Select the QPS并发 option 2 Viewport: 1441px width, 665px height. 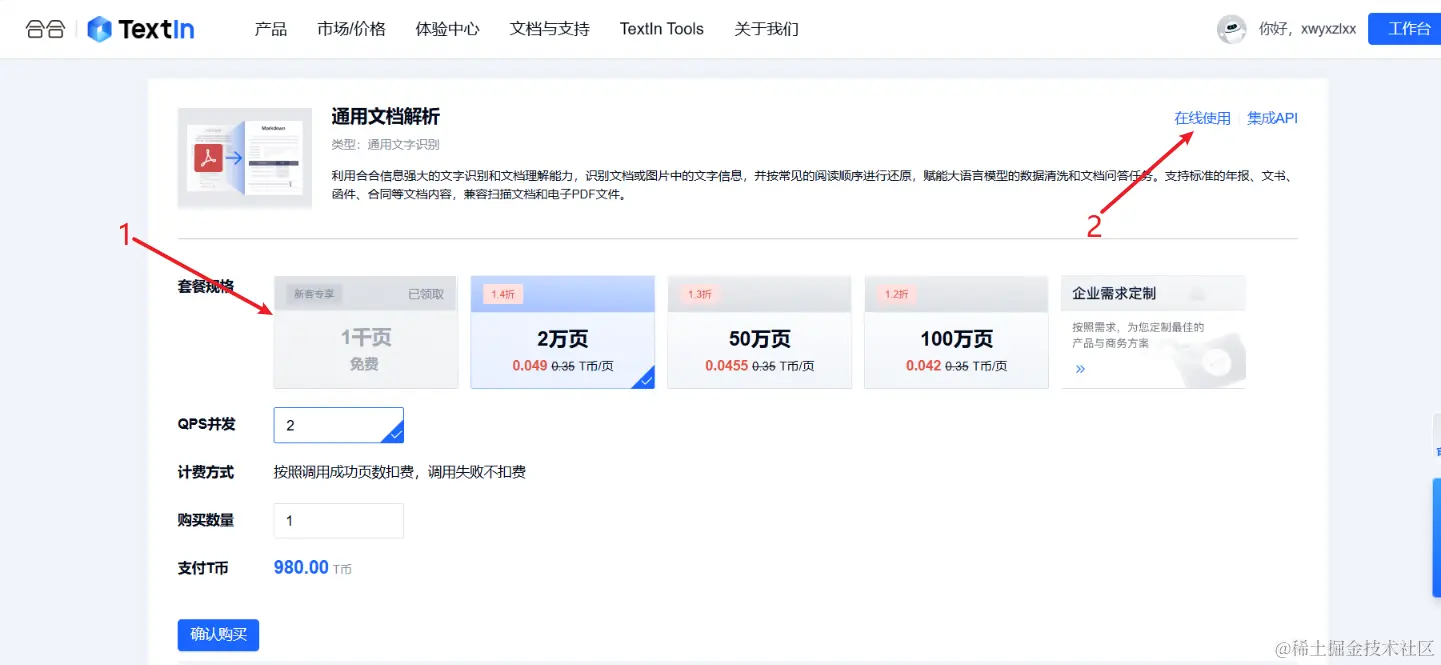(x=339, y=425)
